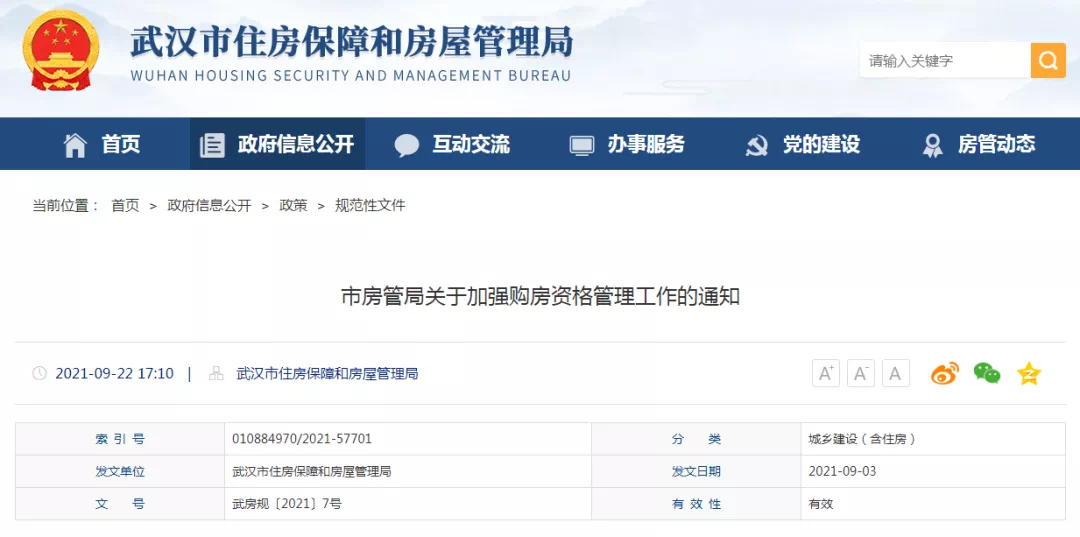Open the 房管动态 navigation item
This screenshot has height=537, width=1080.
pos(997,144)
